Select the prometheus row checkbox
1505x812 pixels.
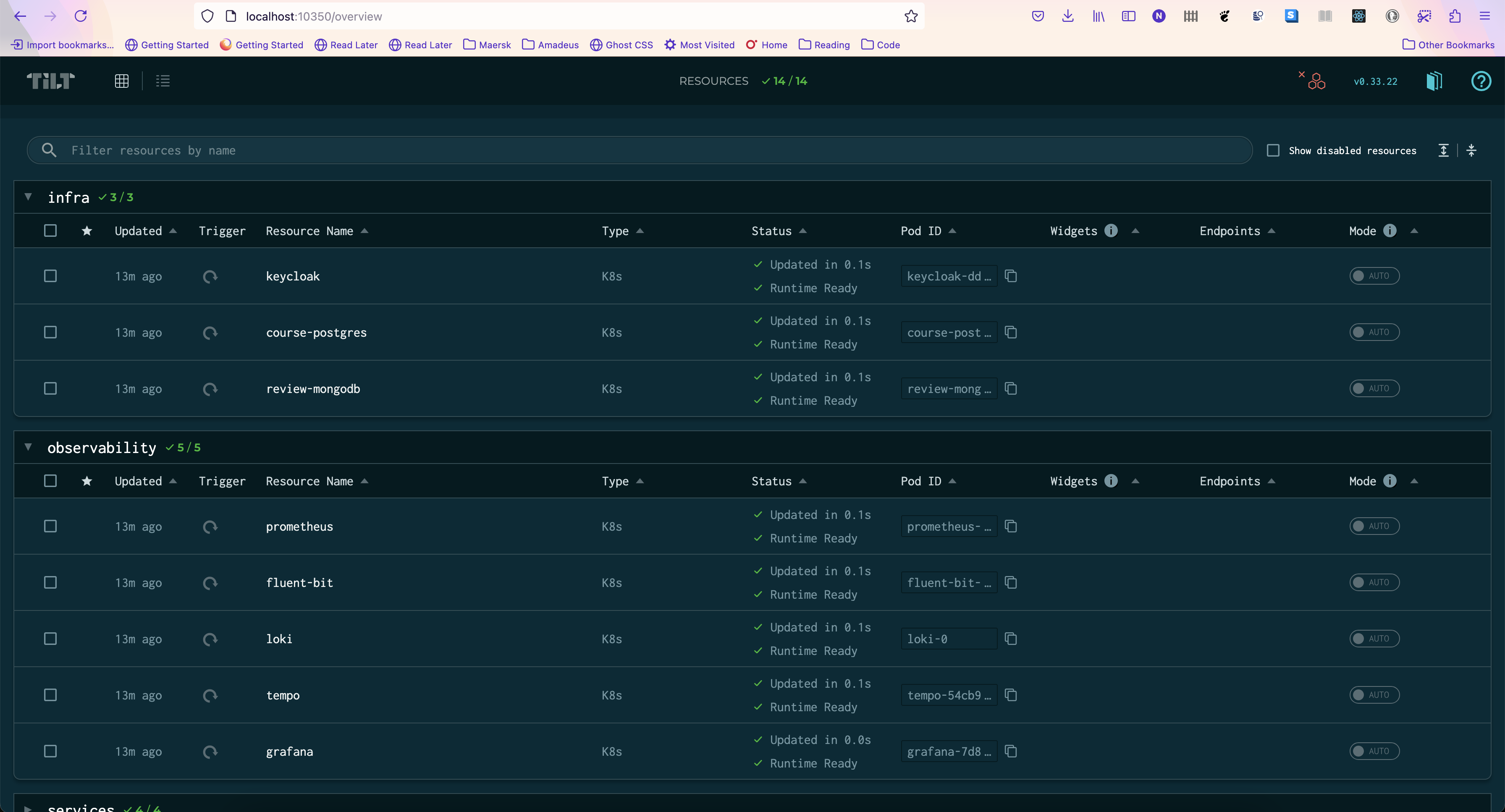pos(50,526)
